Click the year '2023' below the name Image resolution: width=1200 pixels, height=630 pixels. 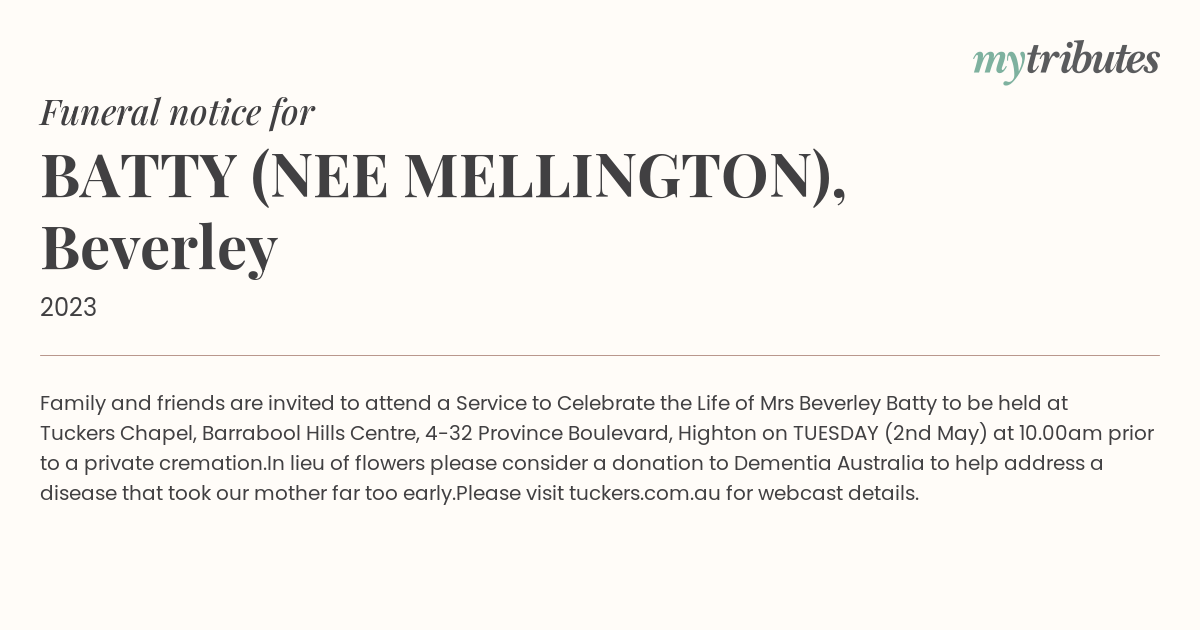point(68,307)
